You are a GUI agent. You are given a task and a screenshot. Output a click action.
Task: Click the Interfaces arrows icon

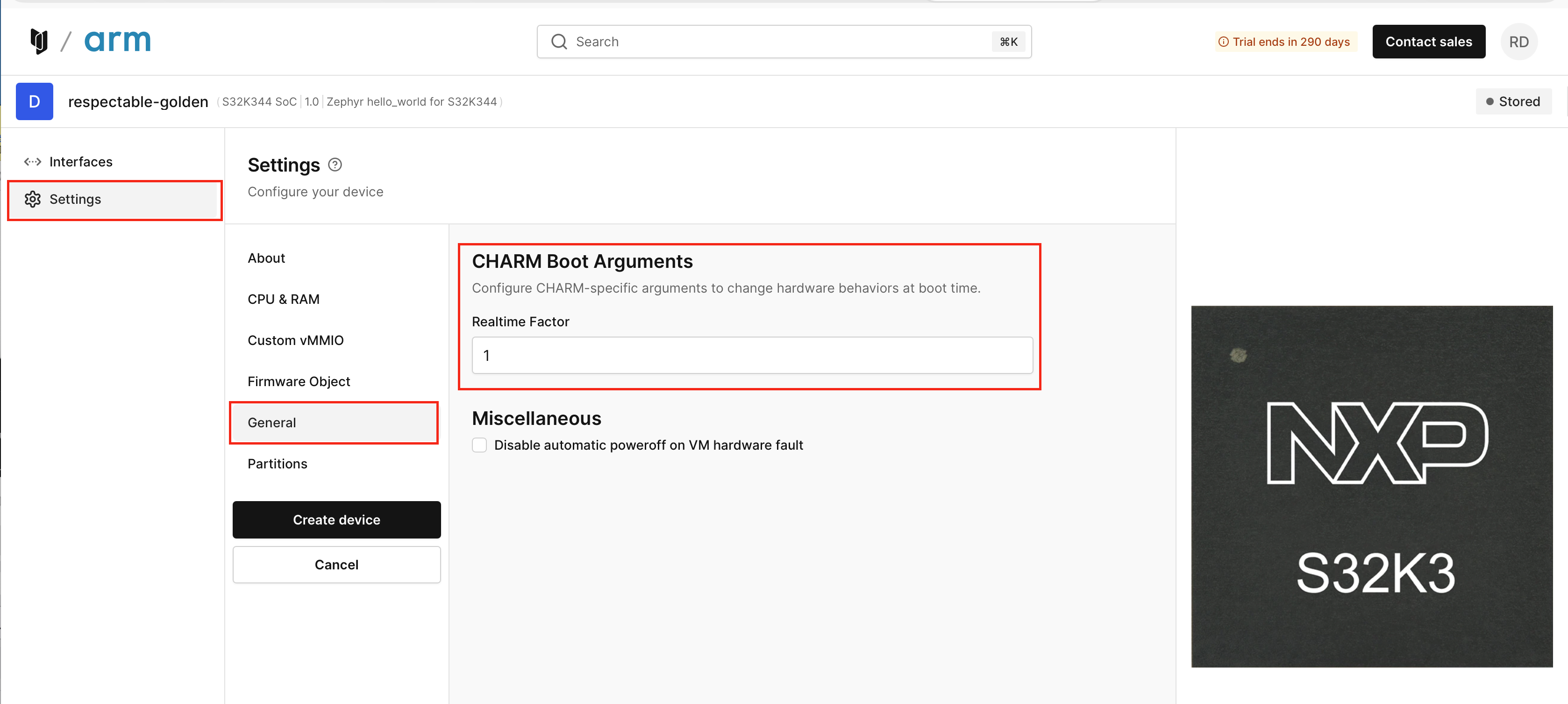tap(33, 161)
